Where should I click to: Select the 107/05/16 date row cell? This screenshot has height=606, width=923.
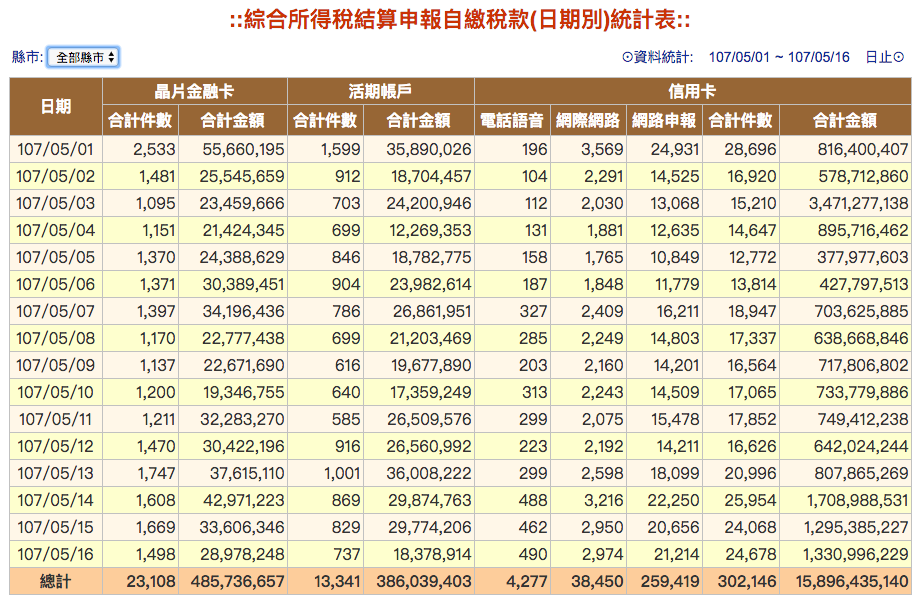55,554
